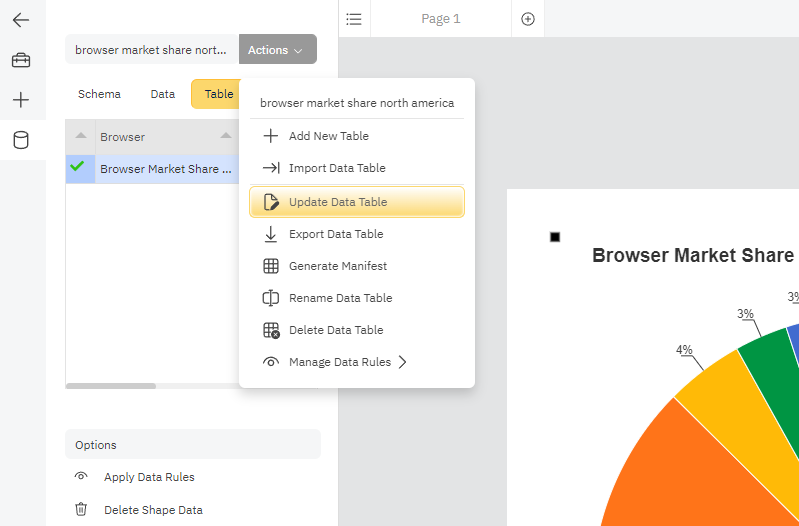Open the page list icon
Image resolution: width=799 pixels, height=526 pixels.
[x=353, y=19]
